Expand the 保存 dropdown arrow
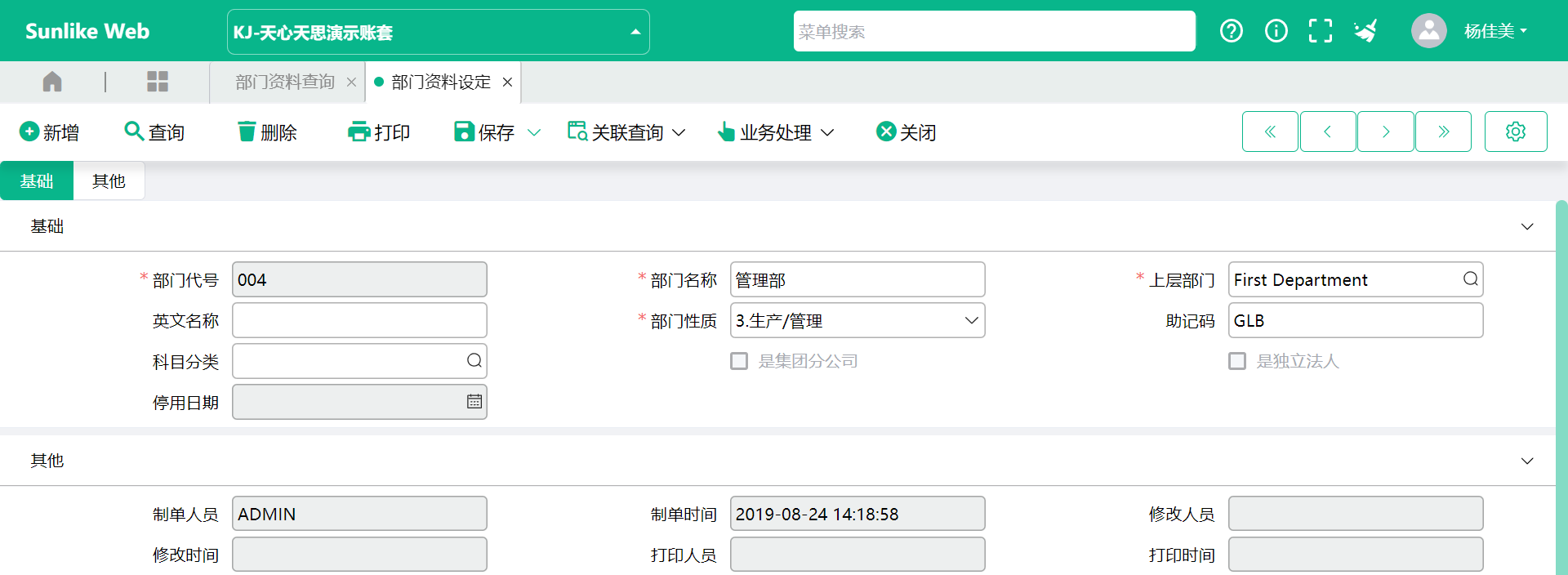 tap(534, 132)
